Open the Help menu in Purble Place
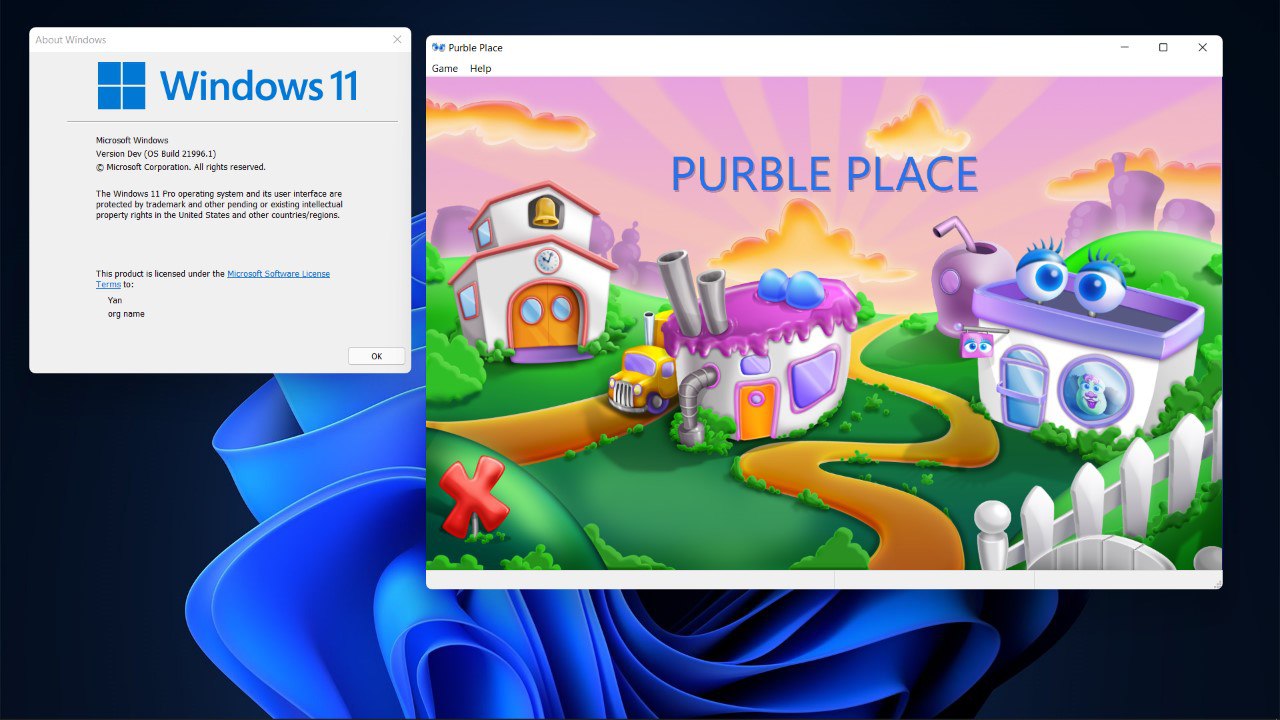The image size is (1280, 720). (x=481, y=69)
